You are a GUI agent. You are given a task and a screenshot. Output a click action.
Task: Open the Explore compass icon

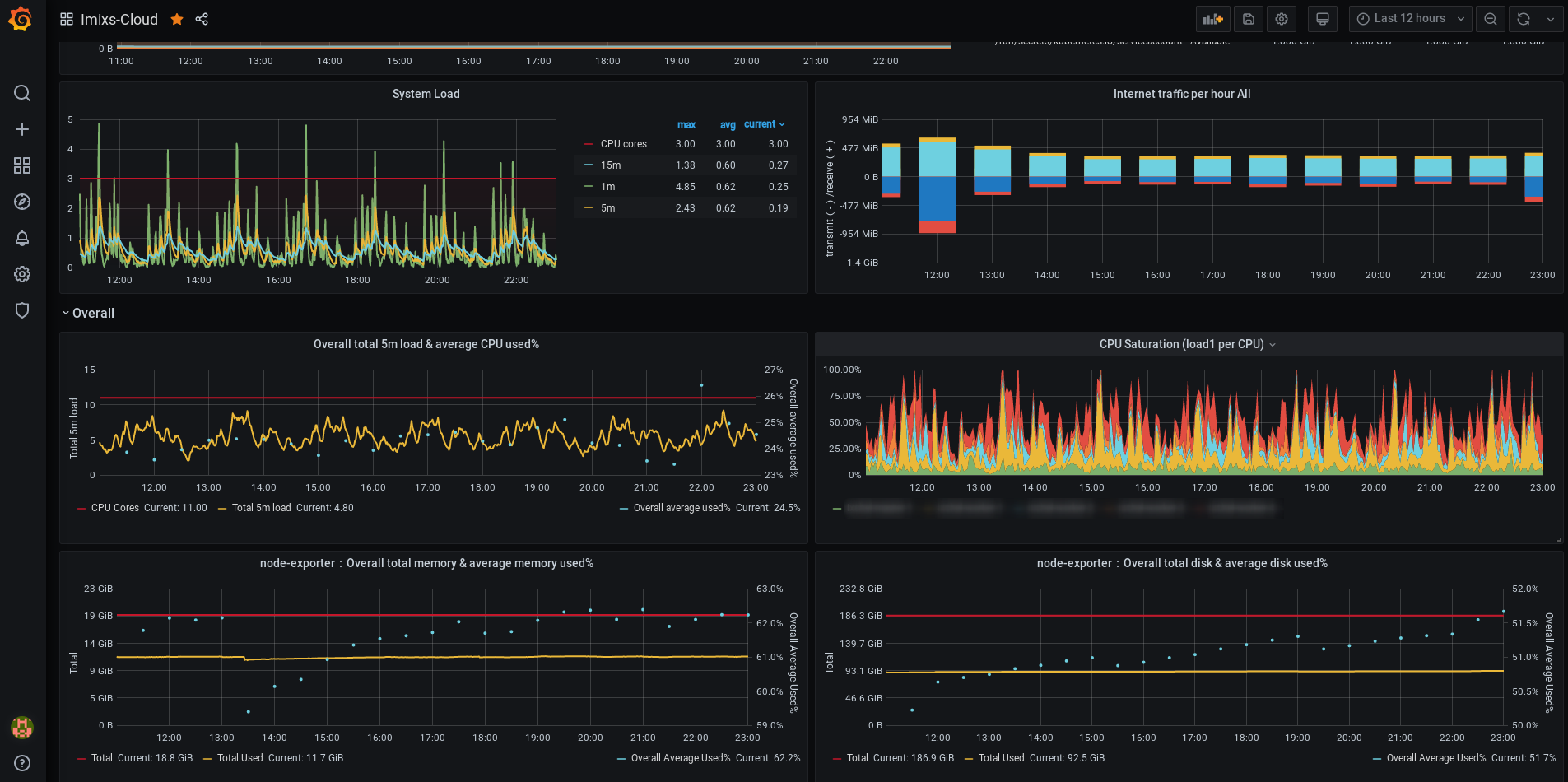(22, 202)
